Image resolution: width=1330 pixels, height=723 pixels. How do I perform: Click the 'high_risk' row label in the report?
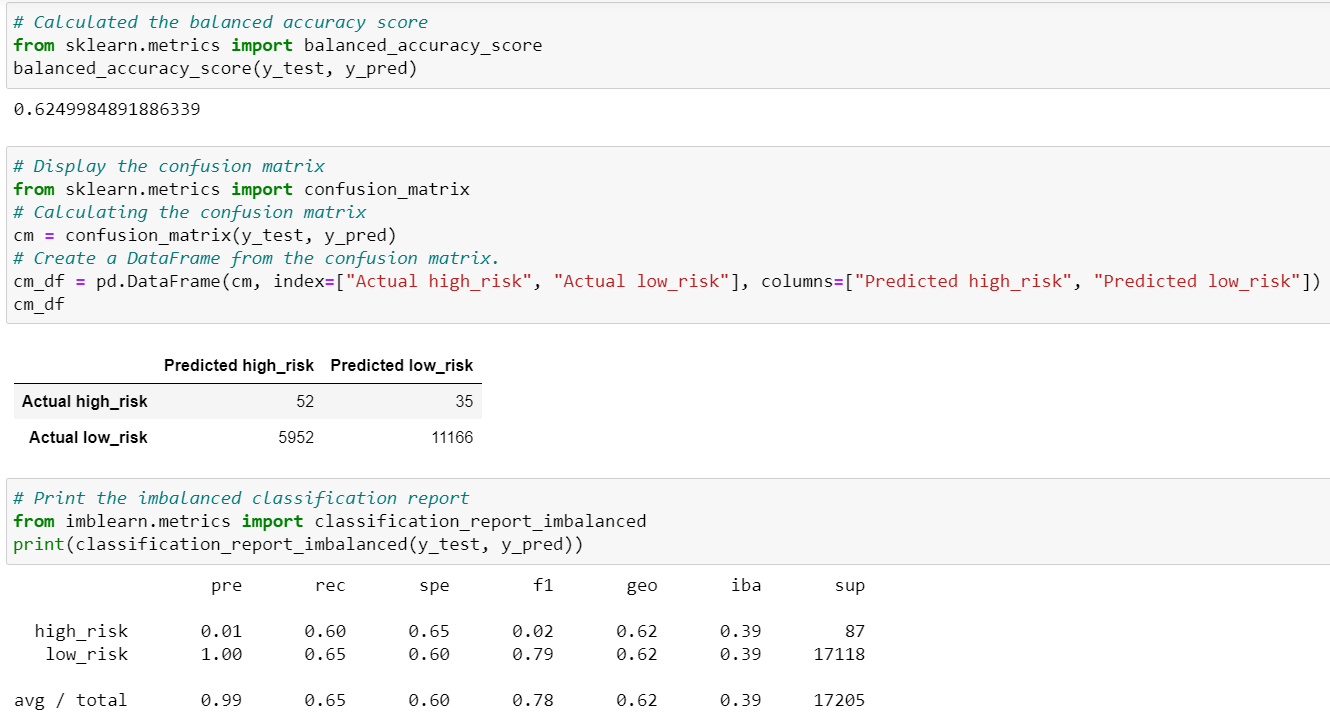[x=81, y=631]
